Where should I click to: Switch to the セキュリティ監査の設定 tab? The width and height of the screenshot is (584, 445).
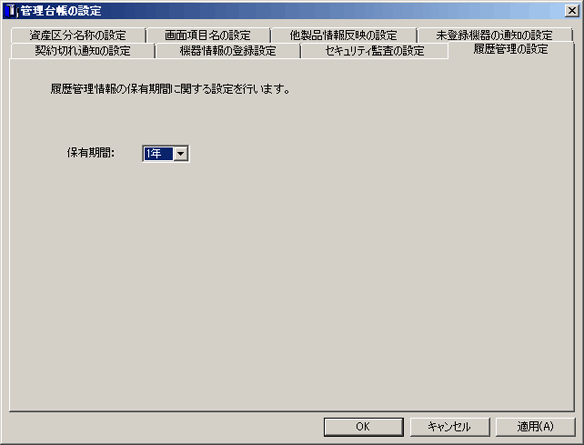point(374,51)
